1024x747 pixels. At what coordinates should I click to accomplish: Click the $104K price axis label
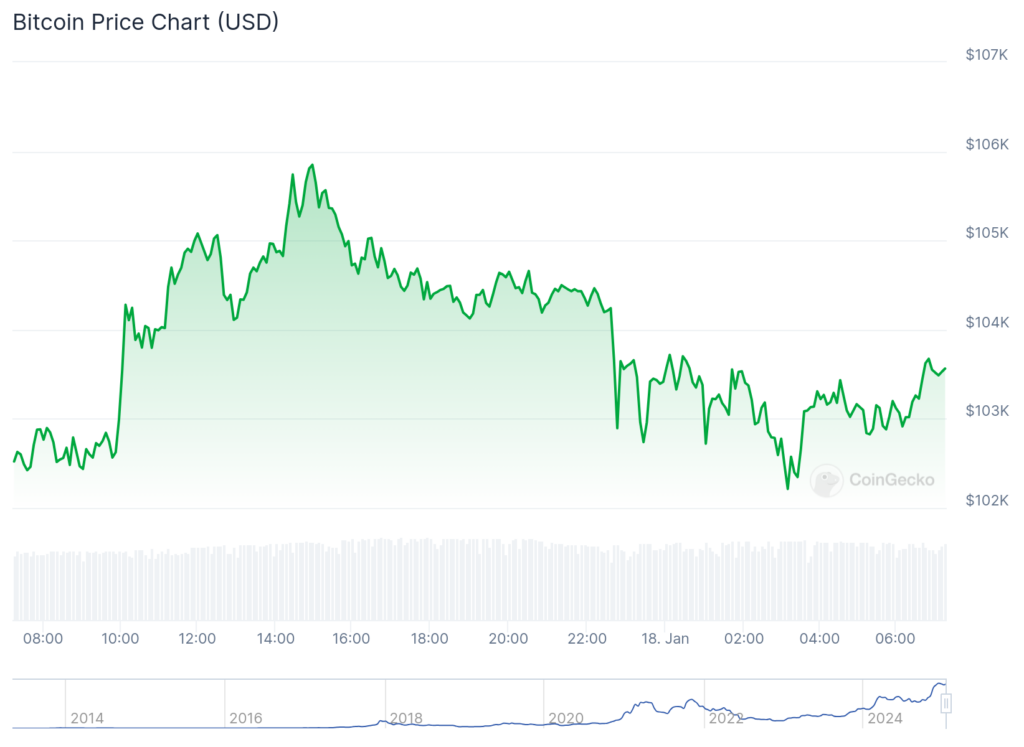tap(987, 322)
